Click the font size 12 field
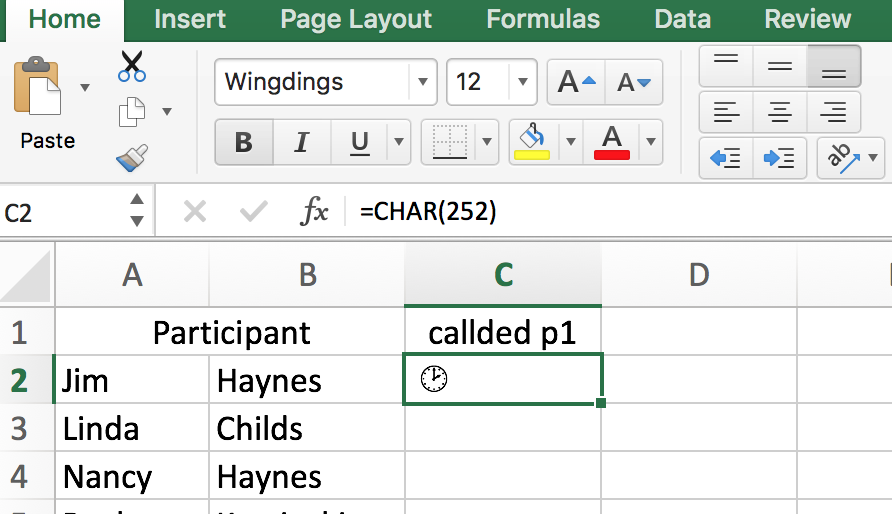Image resolution: width=892 pixels, height=514 pixels. pos(478,82)
